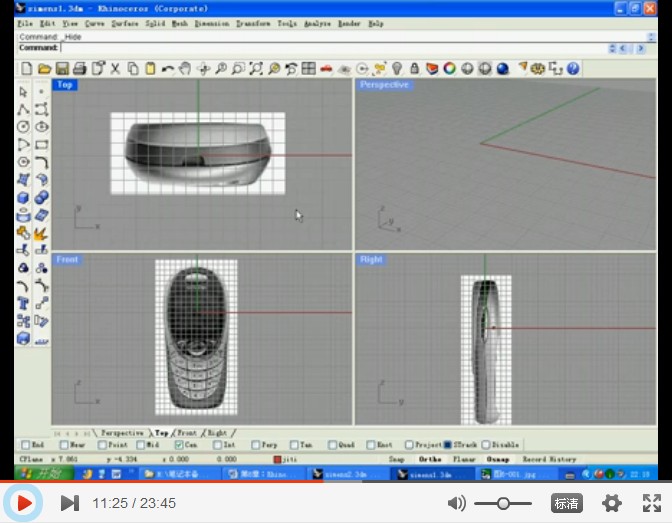Toggle the Int osnap checkbox

coord(217,445)
